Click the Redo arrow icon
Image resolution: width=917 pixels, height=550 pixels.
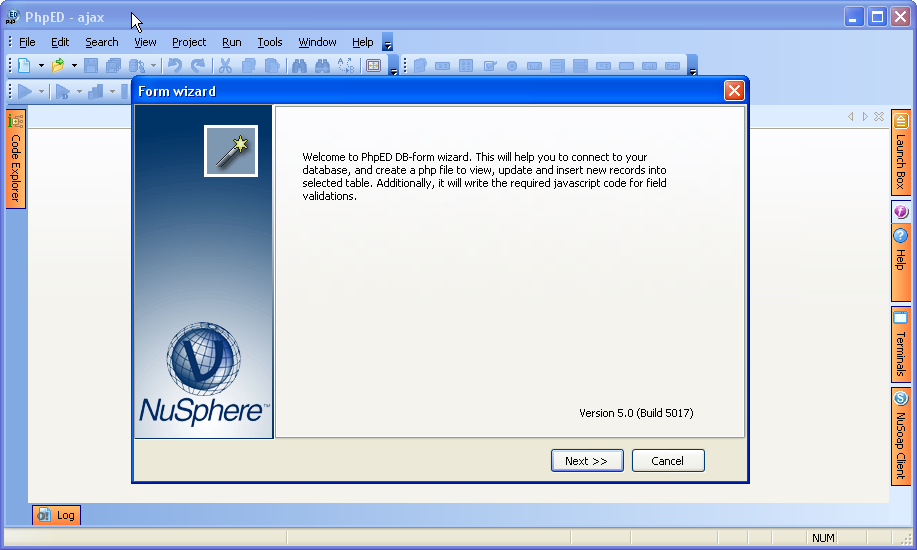tap(198, 66)
